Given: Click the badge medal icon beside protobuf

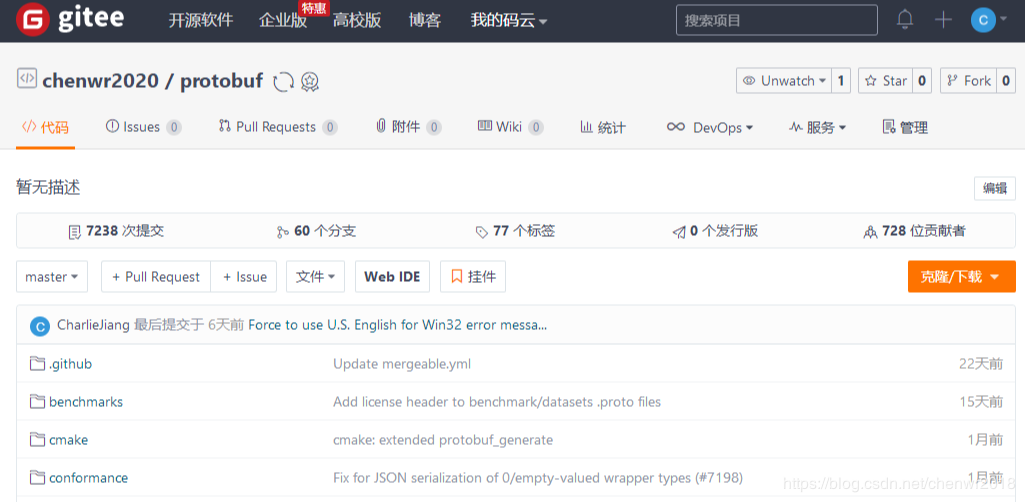Looking at the screenshot, I should (310, 82).
